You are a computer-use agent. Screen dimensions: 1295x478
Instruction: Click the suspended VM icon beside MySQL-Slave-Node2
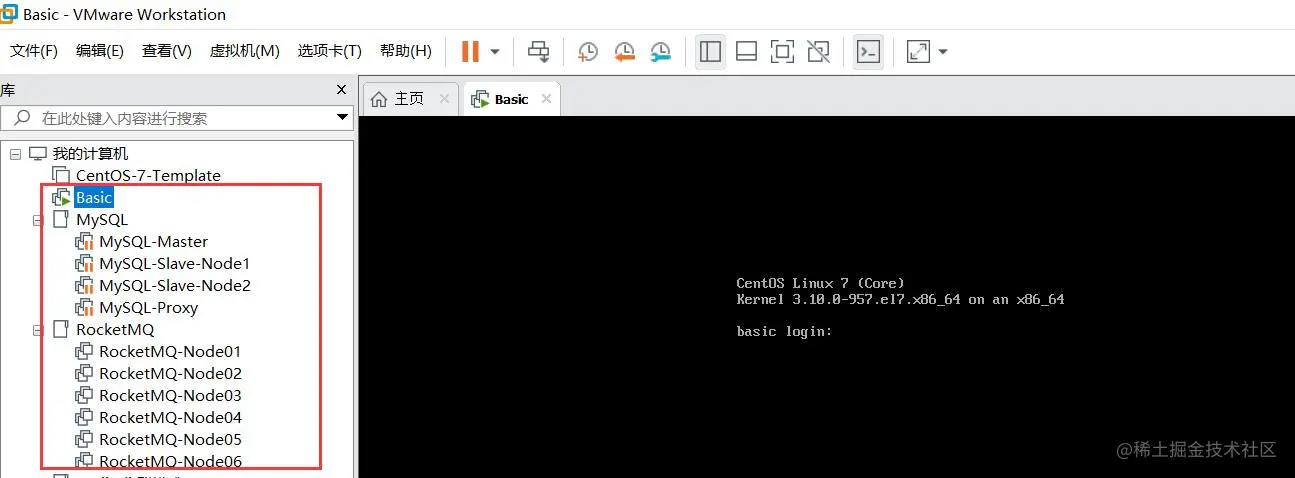(85, 286)
